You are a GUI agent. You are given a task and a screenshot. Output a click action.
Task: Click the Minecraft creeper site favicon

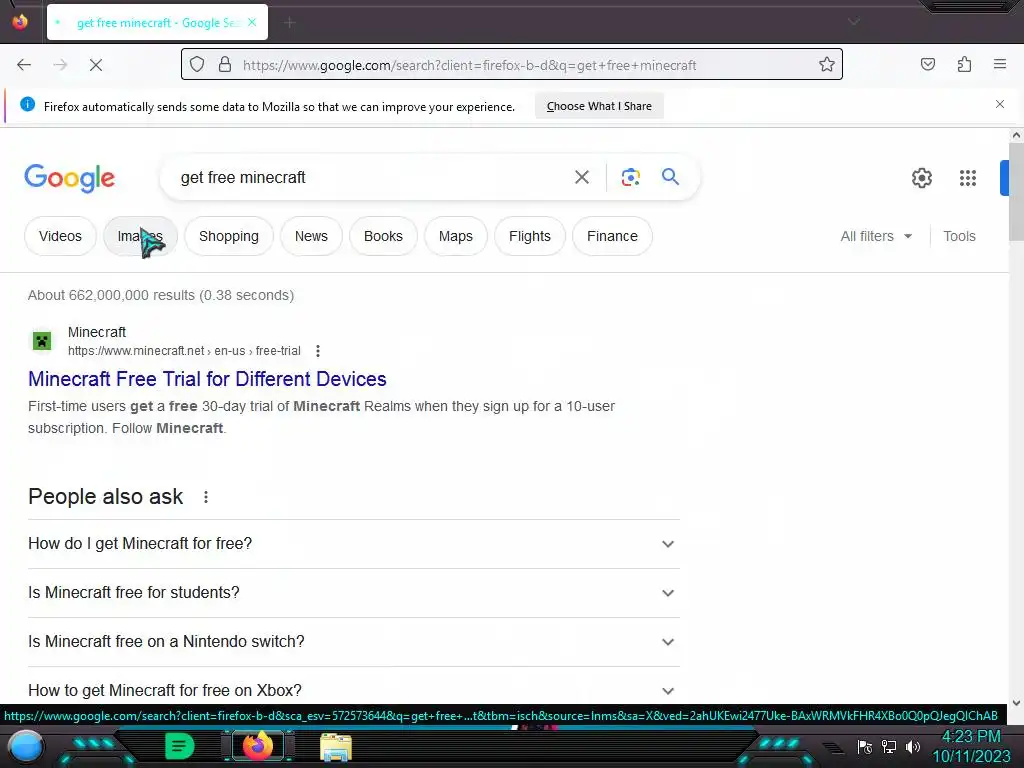42,341
